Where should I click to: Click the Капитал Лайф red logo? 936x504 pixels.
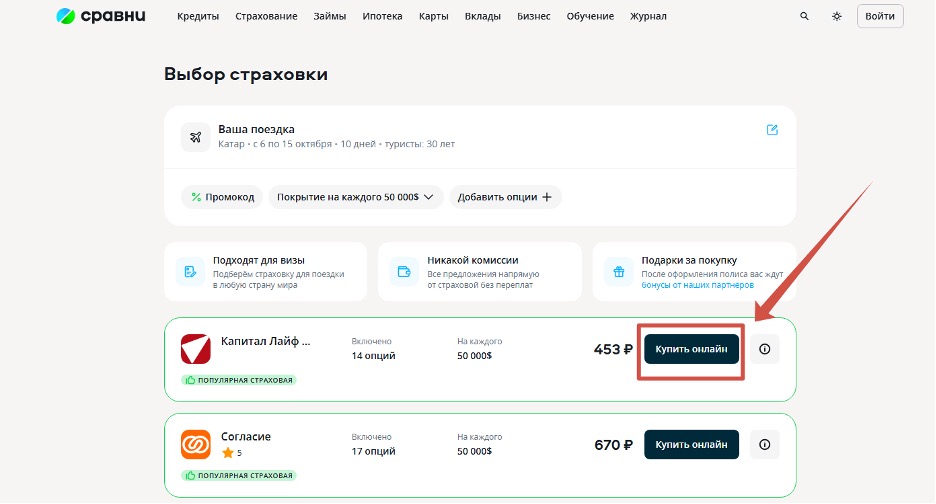click(196, 349)
